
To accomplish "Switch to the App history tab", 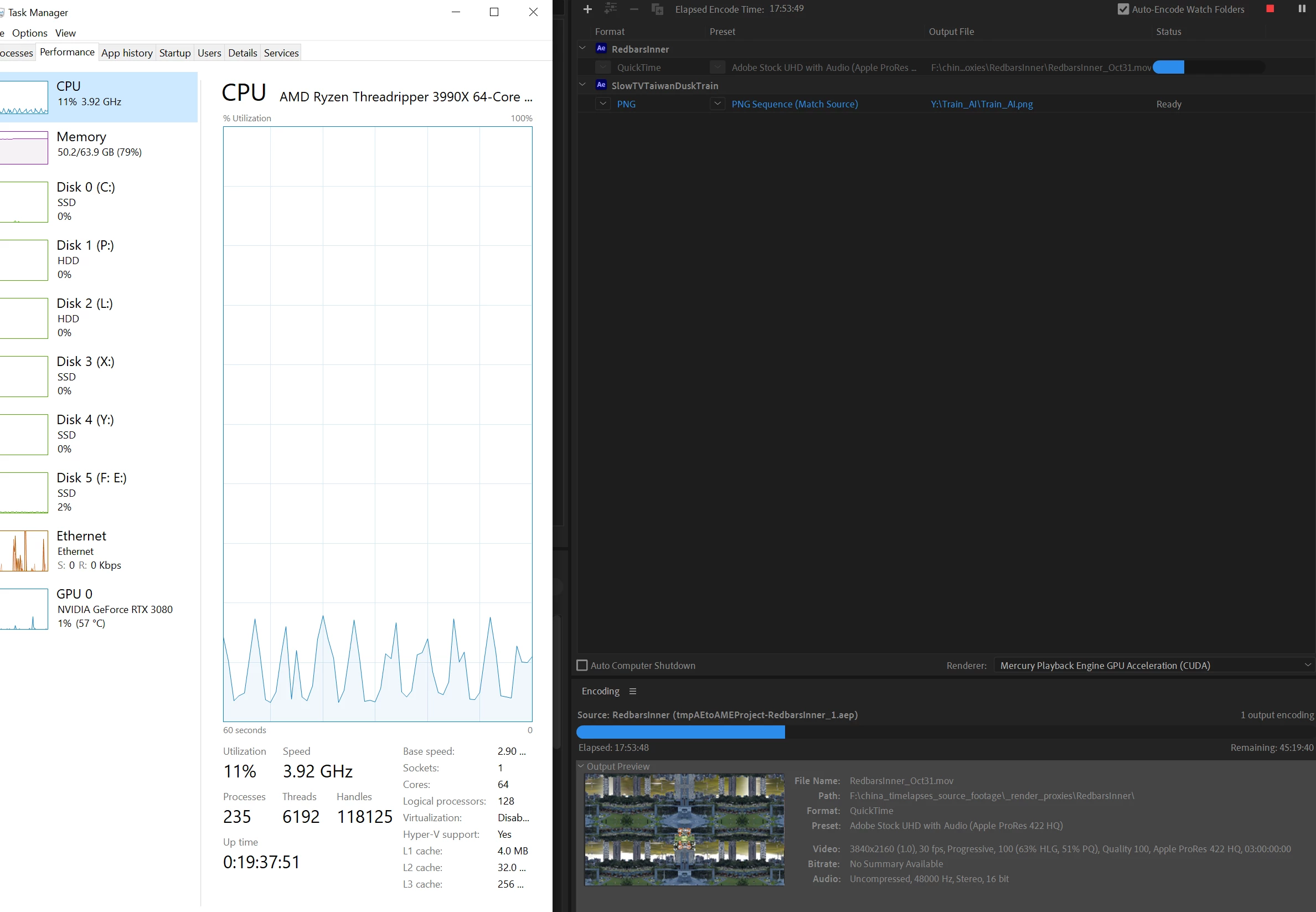I will coord(127,53).
